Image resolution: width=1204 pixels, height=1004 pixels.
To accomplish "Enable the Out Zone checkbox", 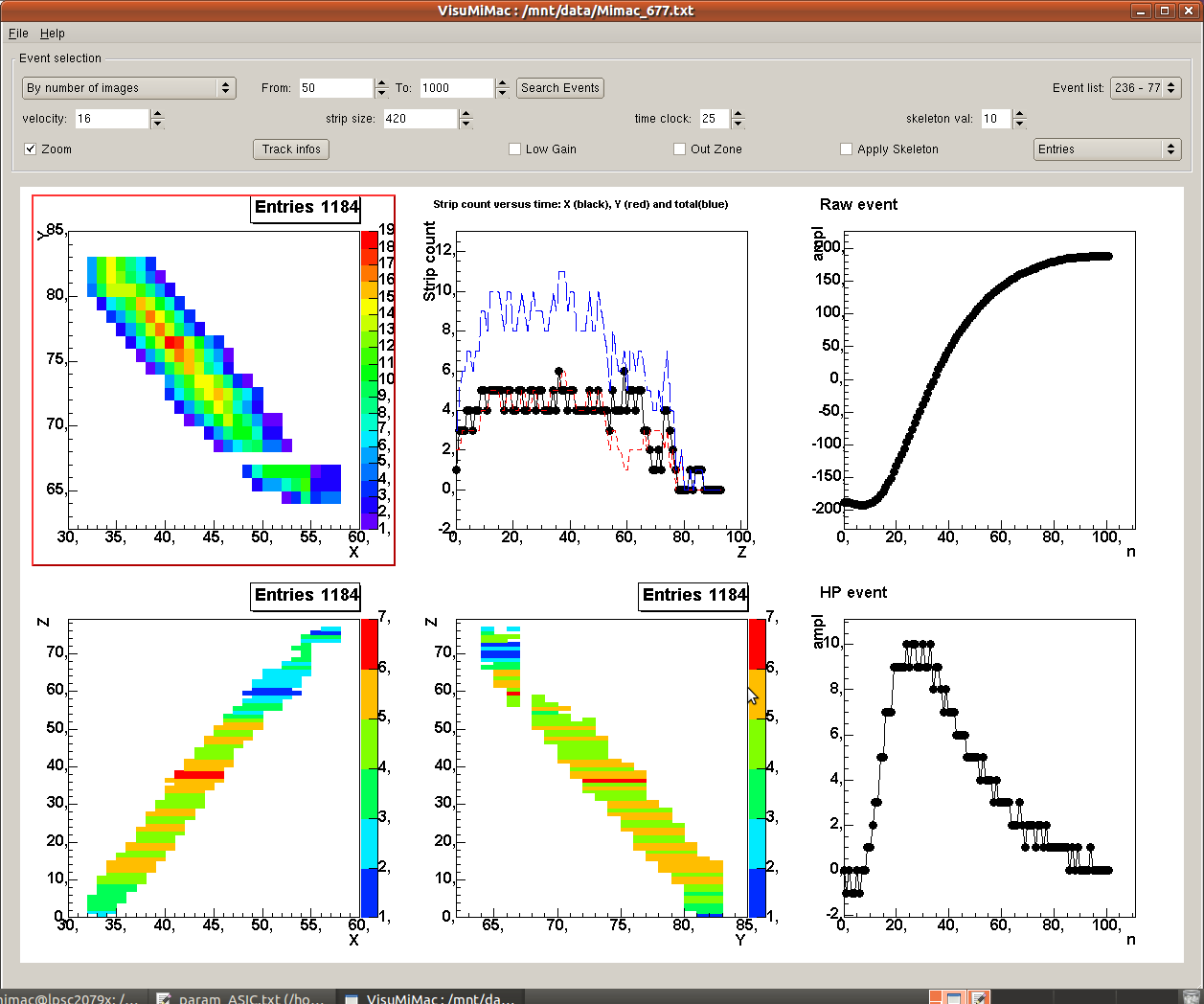I will pos(680,149).
